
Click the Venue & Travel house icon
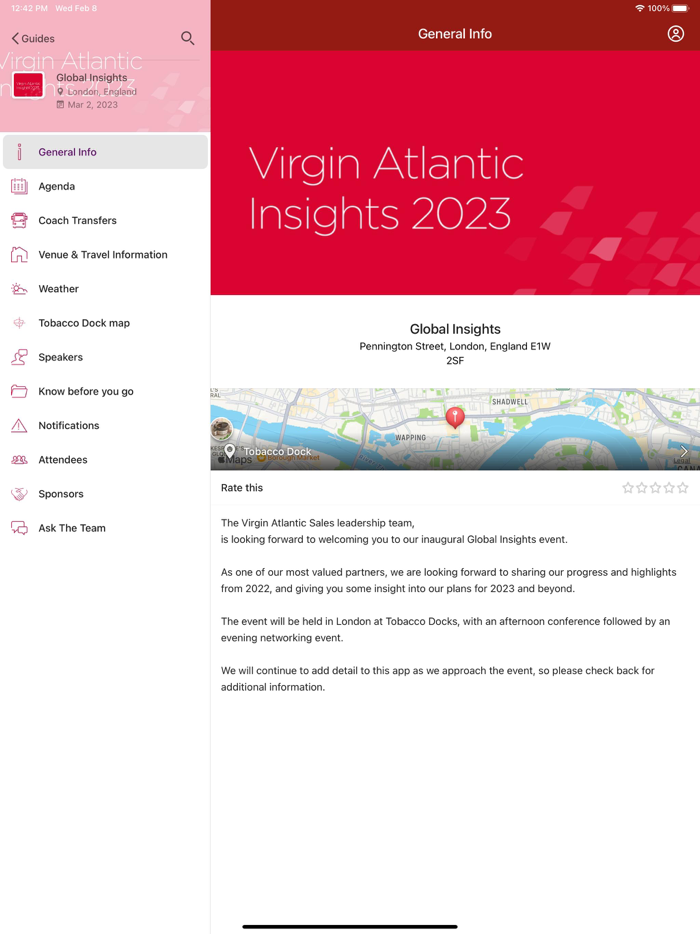(x=19, y=254)
